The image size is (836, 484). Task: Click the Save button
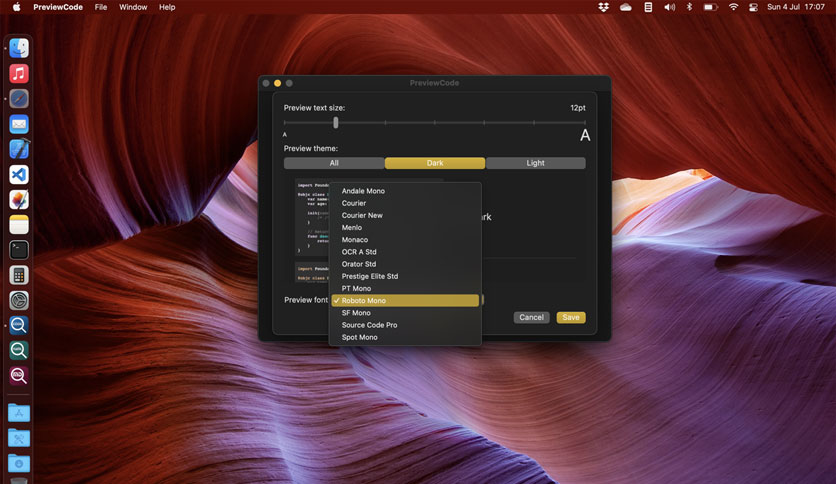point(571,317)
